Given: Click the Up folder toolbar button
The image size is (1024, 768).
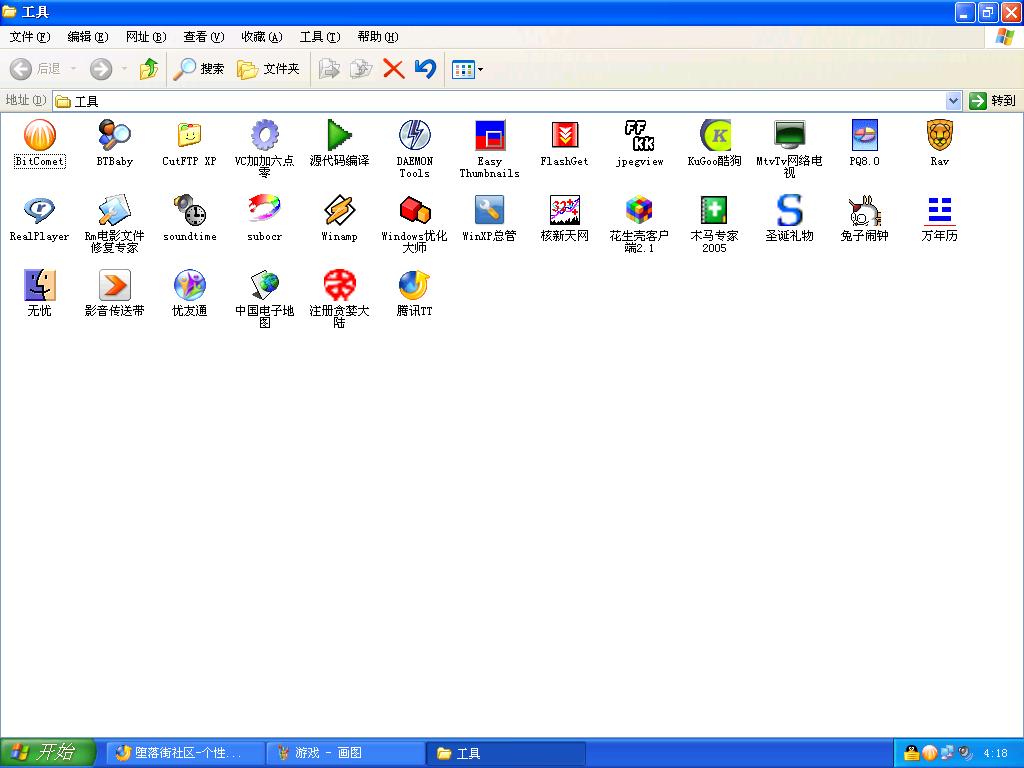Looking at the screenshot, I should pyautogui.click(x=149, y=69).
